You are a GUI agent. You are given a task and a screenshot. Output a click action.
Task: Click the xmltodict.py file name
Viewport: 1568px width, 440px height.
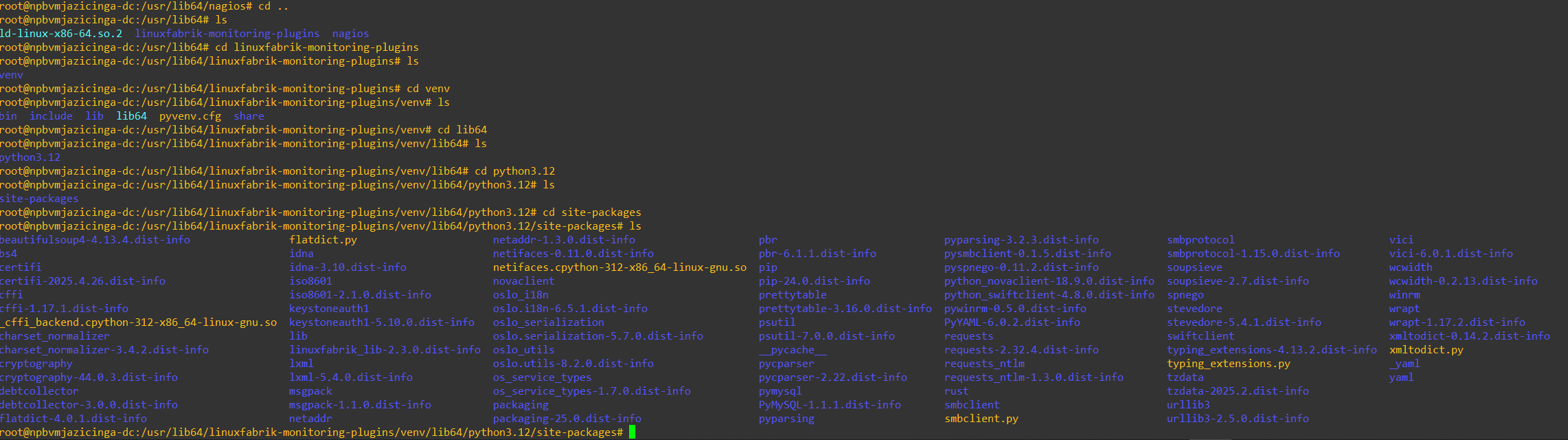[1426, 350]
